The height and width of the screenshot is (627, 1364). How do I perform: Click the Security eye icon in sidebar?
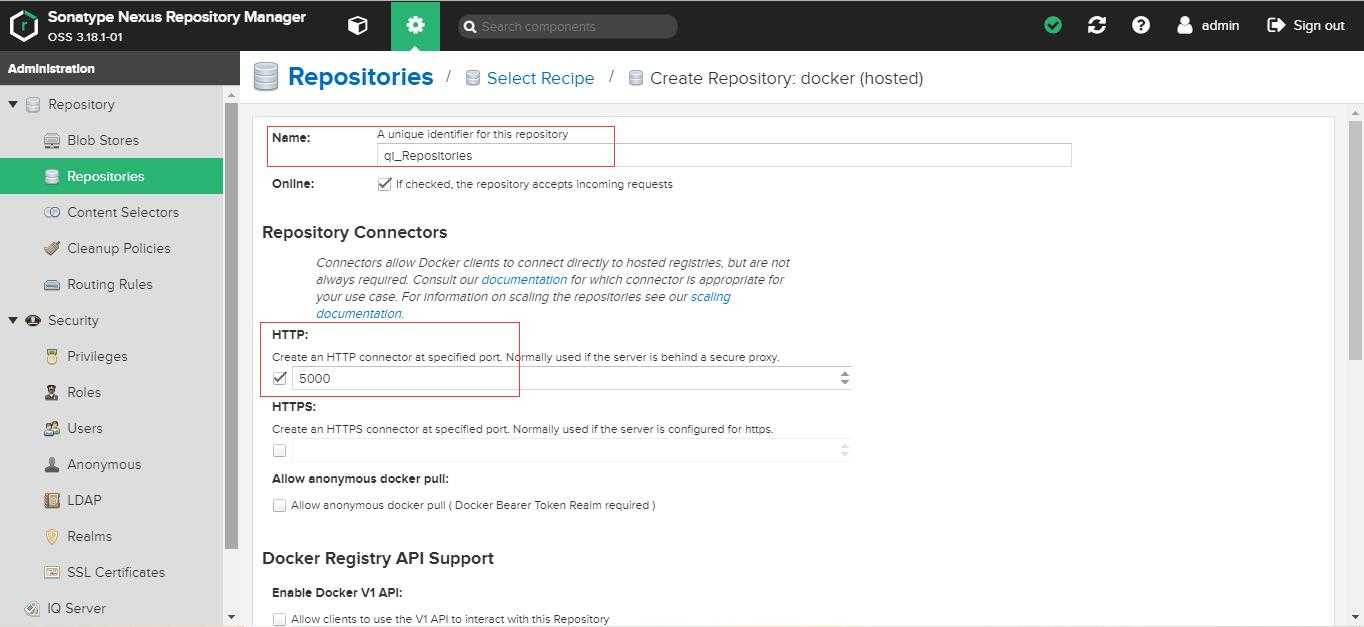[33, 321]
